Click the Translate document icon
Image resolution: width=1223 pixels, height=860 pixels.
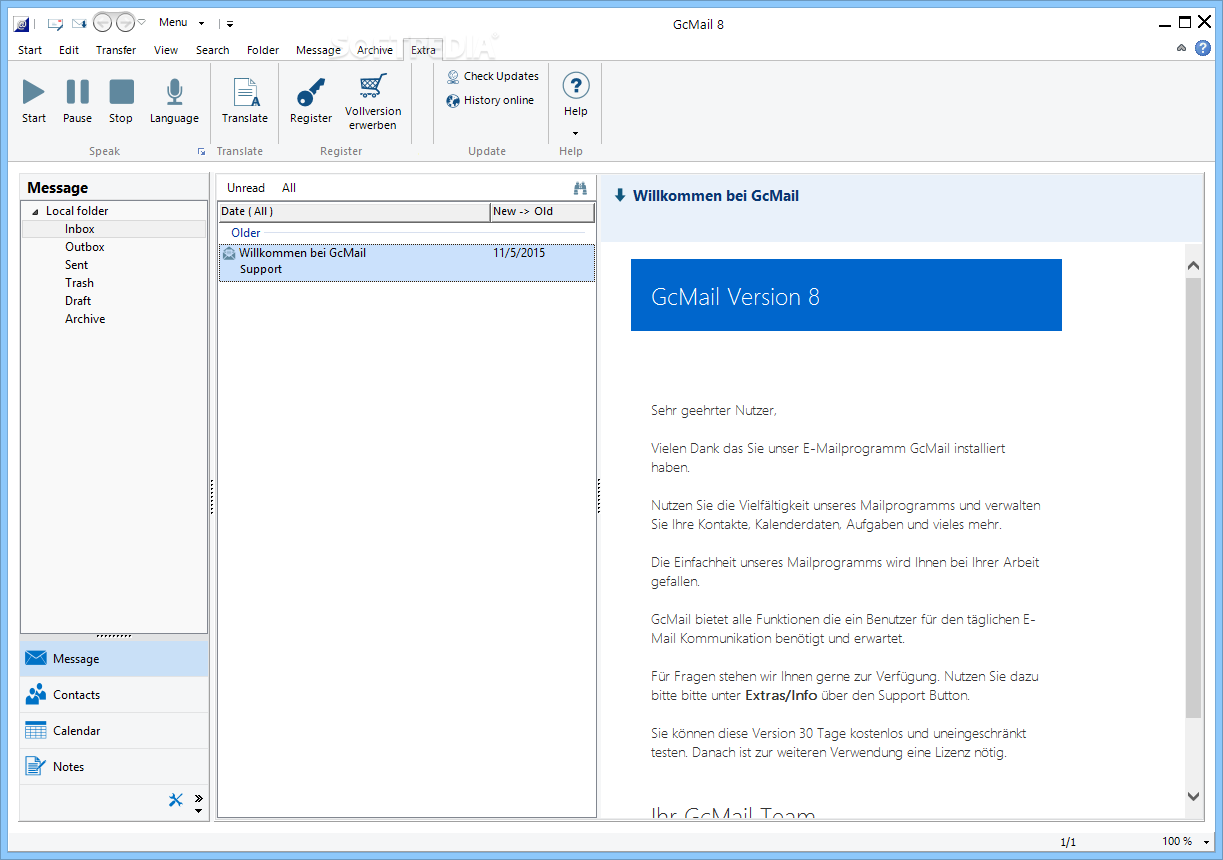(245, 92)
